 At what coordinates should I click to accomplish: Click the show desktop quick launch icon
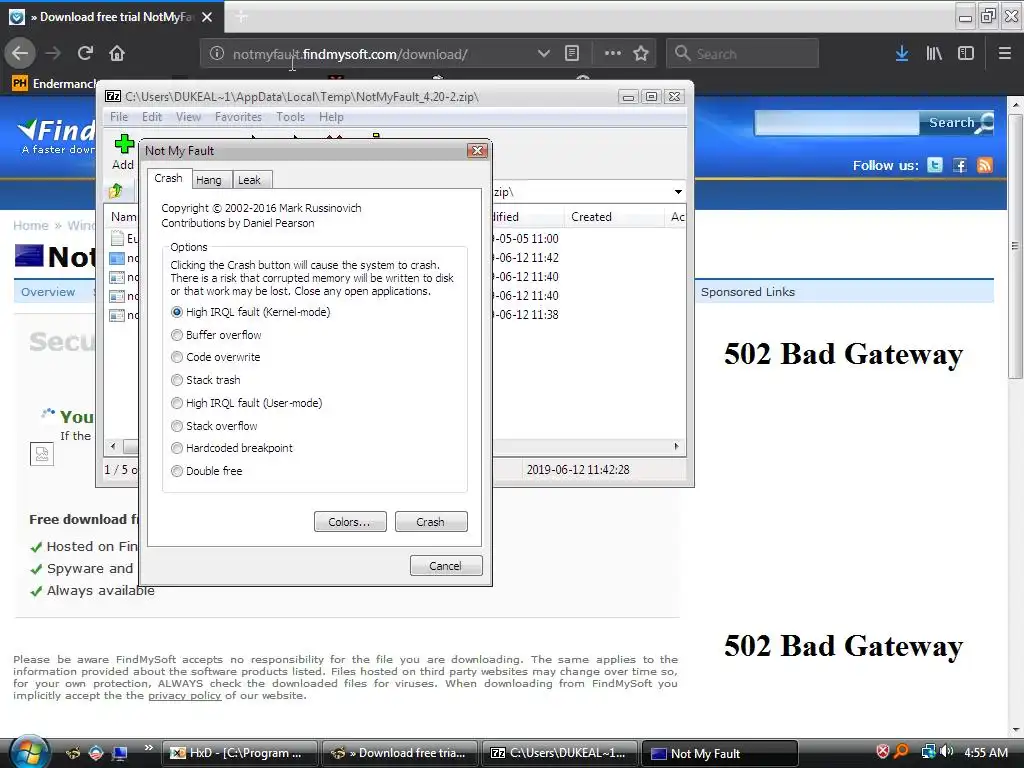coord(120,753)
